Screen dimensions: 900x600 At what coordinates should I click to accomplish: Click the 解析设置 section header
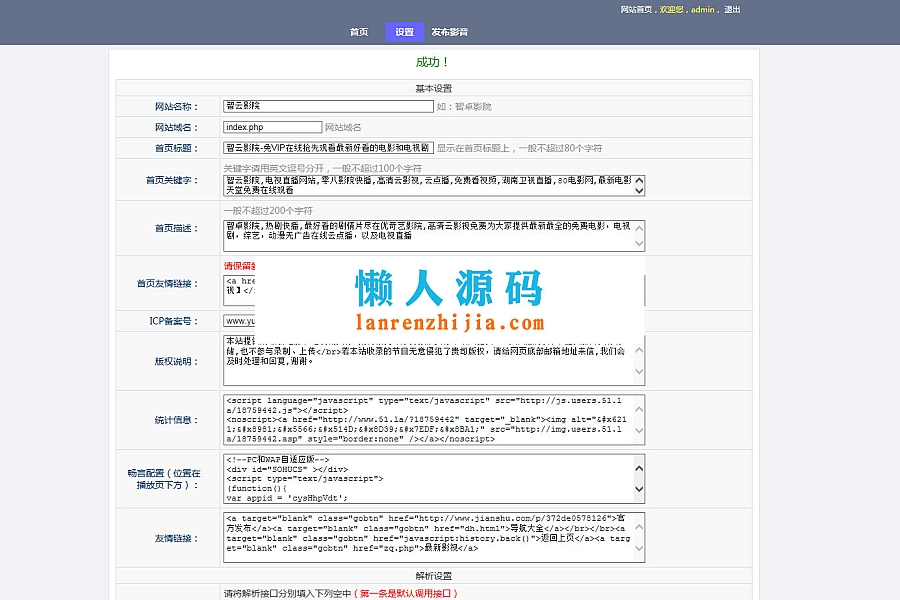[x=433, y=576]
